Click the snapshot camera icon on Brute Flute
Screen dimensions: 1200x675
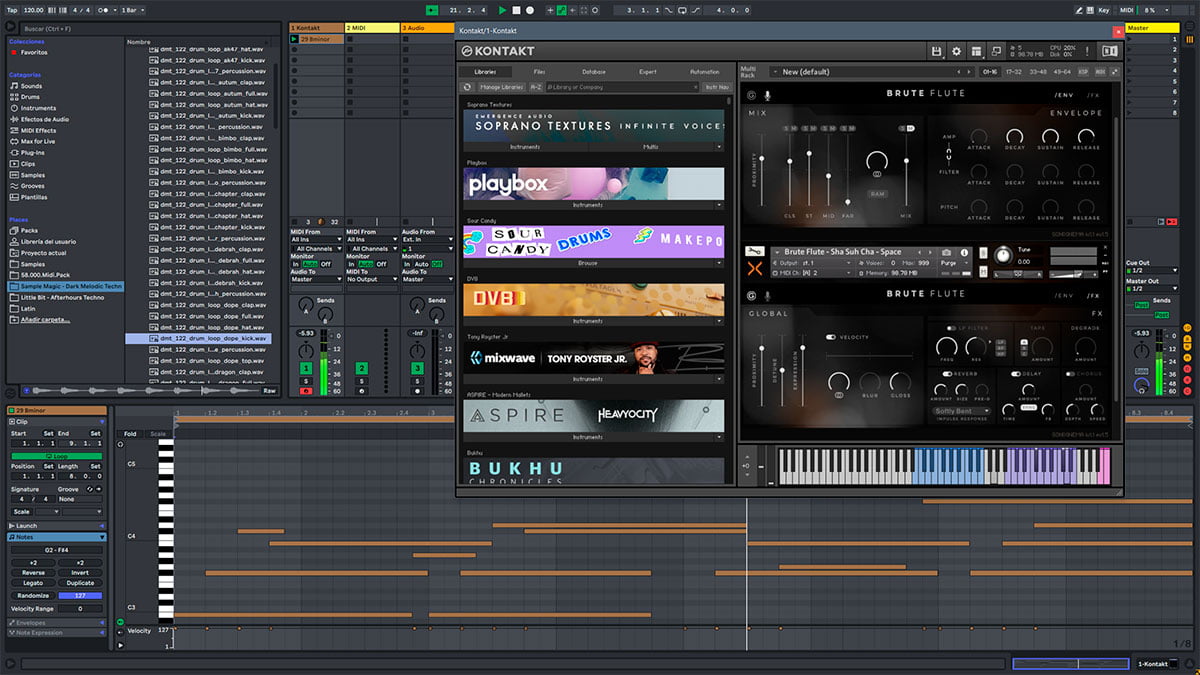point(947,252)
